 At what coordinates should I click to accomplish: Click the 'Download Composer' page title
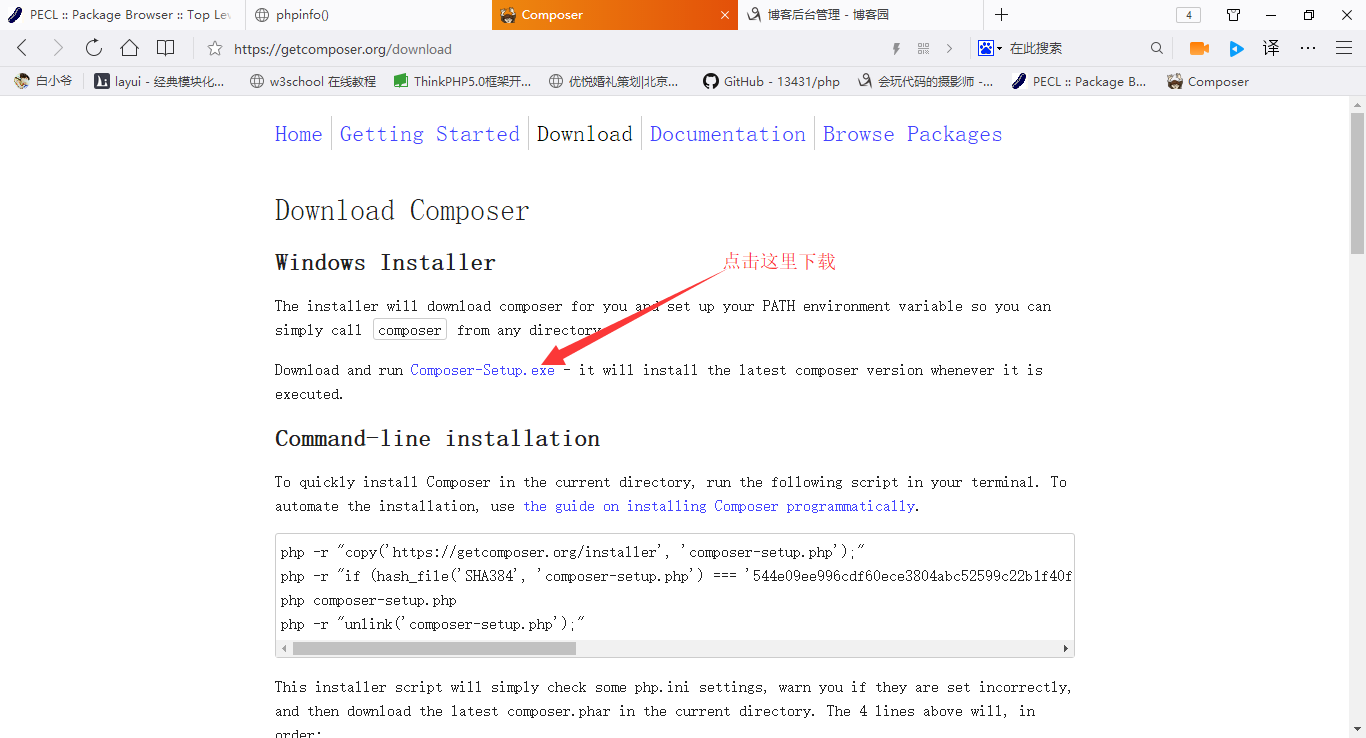point(402,210)
